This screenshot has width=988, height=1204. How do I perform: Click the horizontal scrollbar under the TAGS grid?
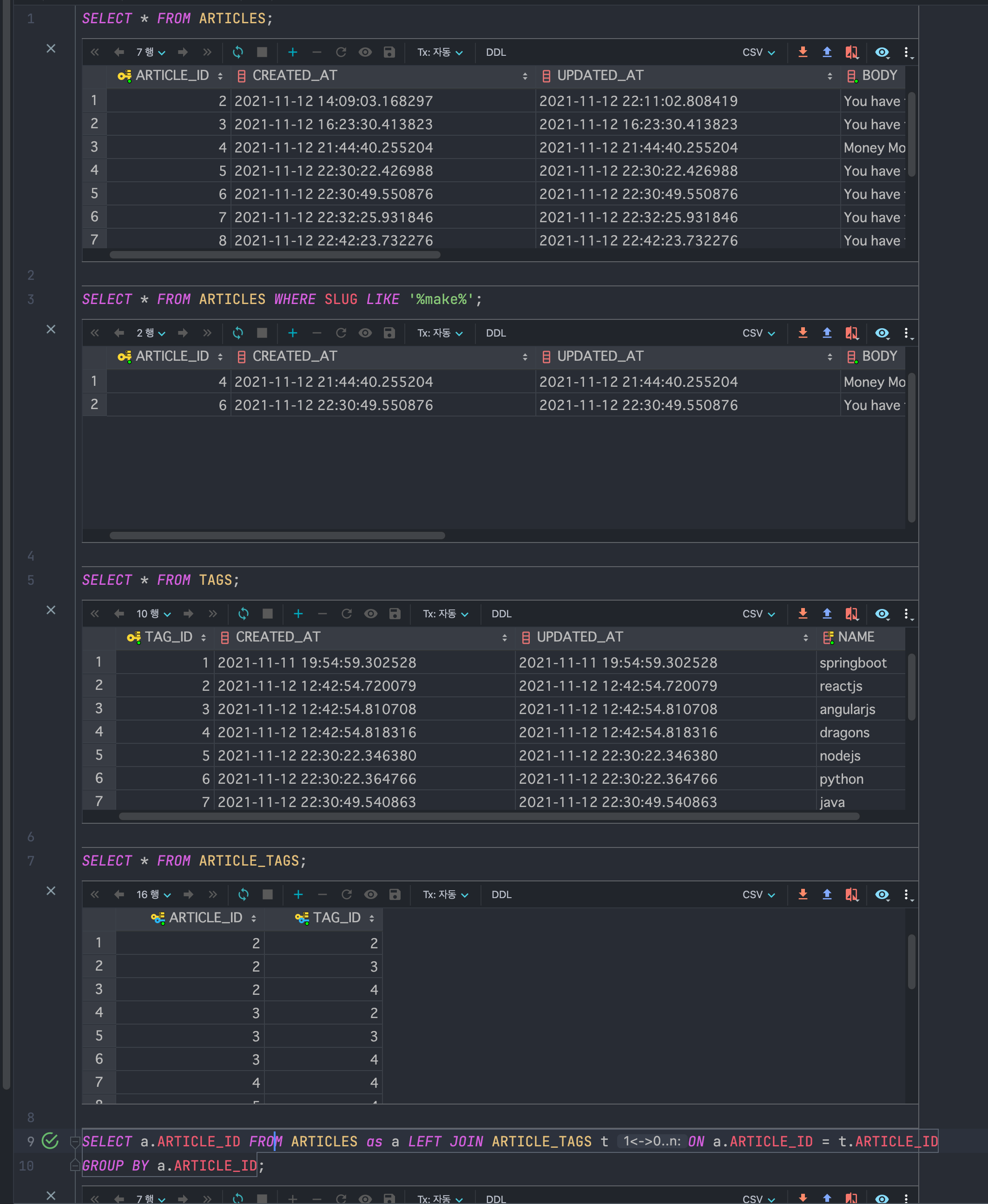pos(488,816)
